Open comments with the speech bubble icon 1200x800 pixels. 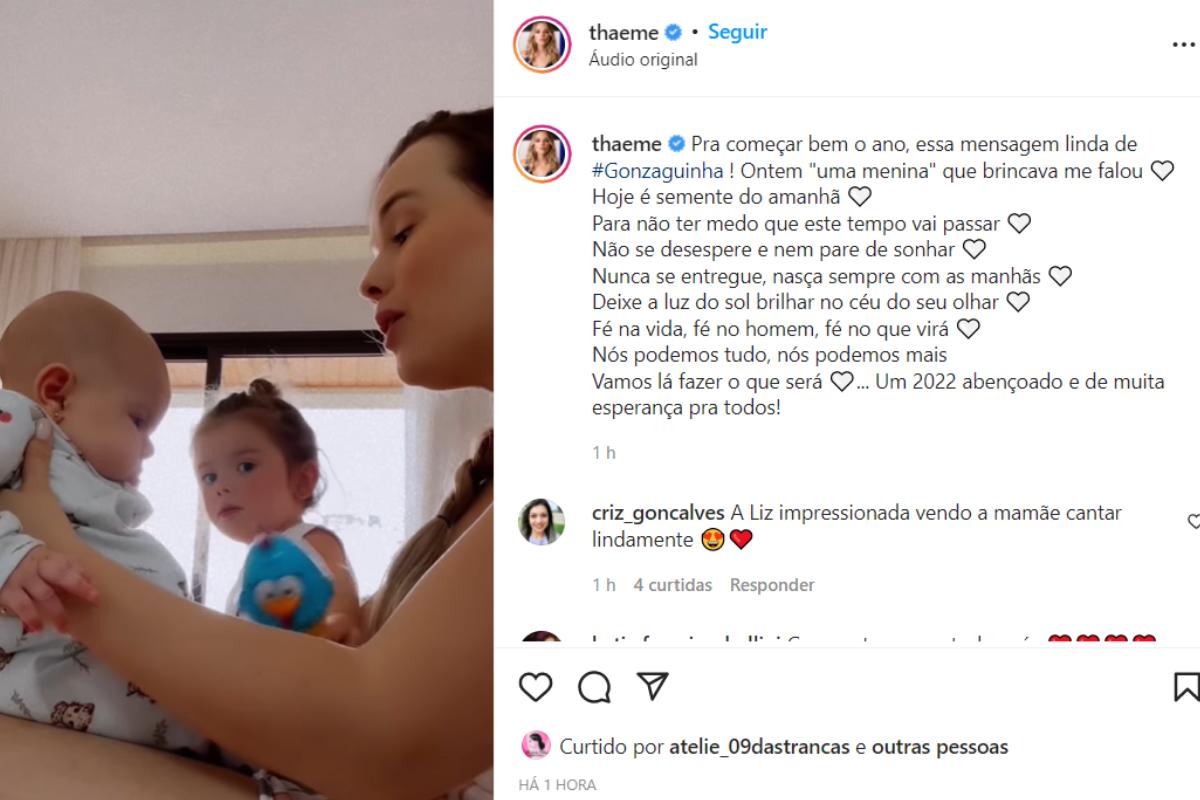click(x=594, y=687)
